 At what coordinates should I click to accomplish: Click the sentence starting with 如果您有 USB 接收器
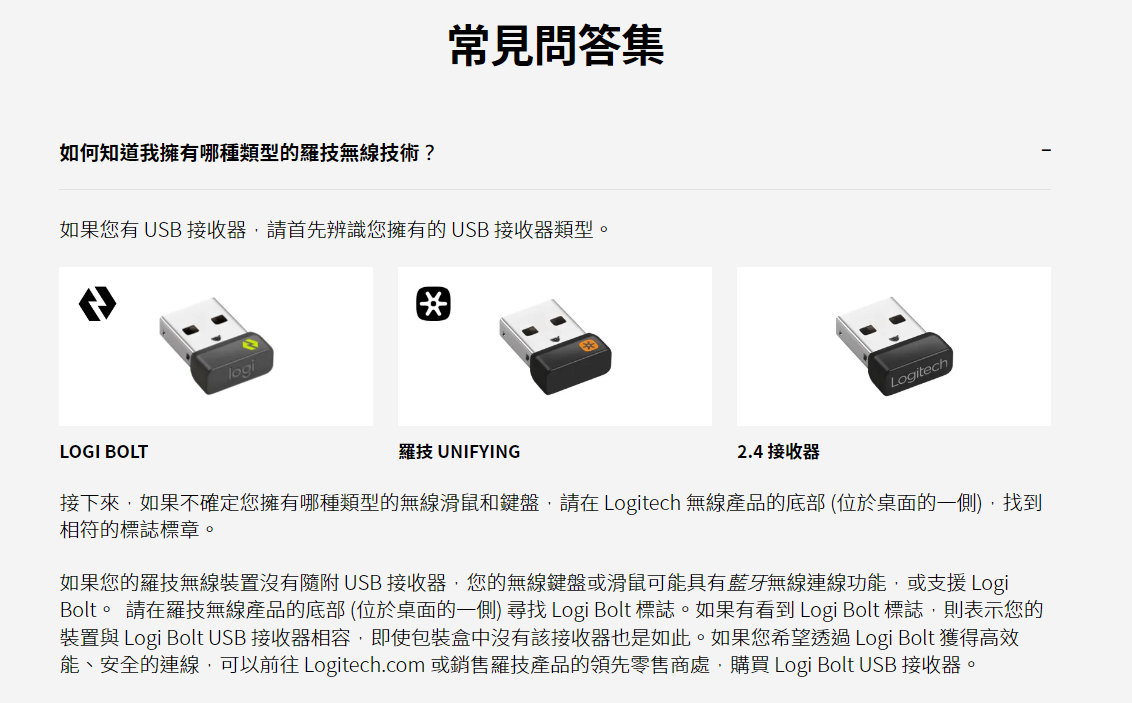pos(335,230)
